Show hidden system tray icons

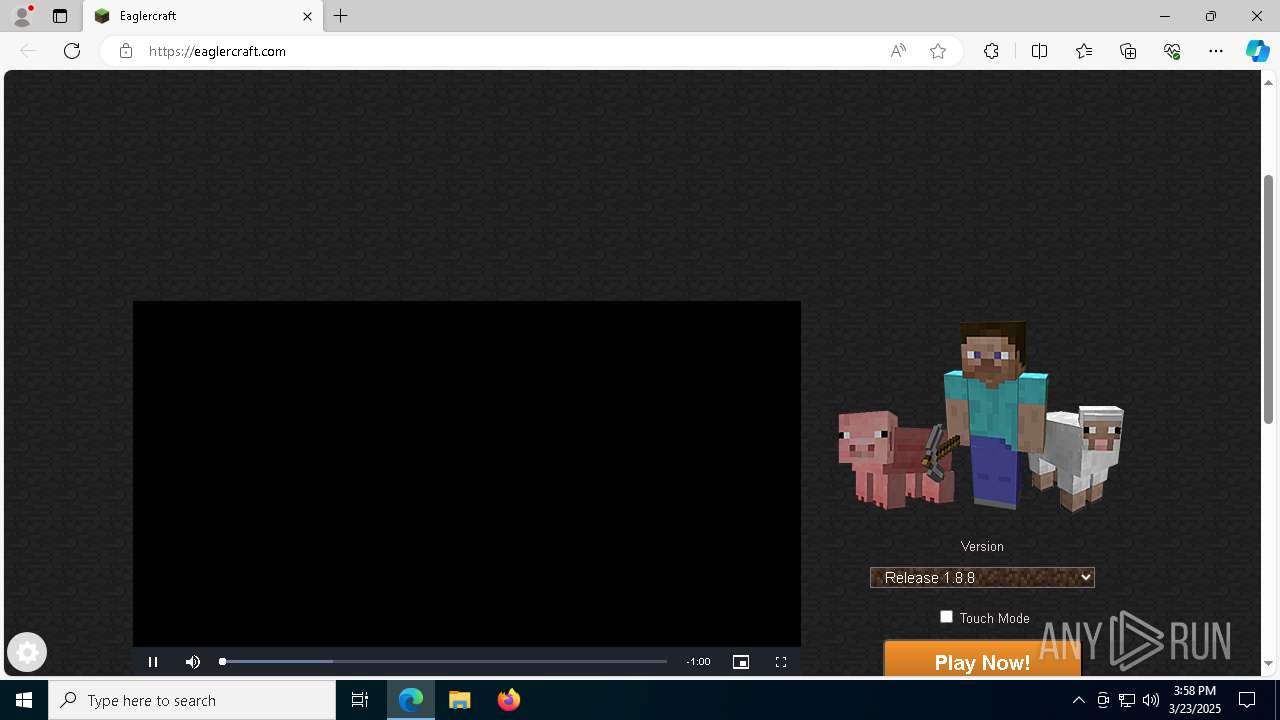click(x=1078, y=700)
